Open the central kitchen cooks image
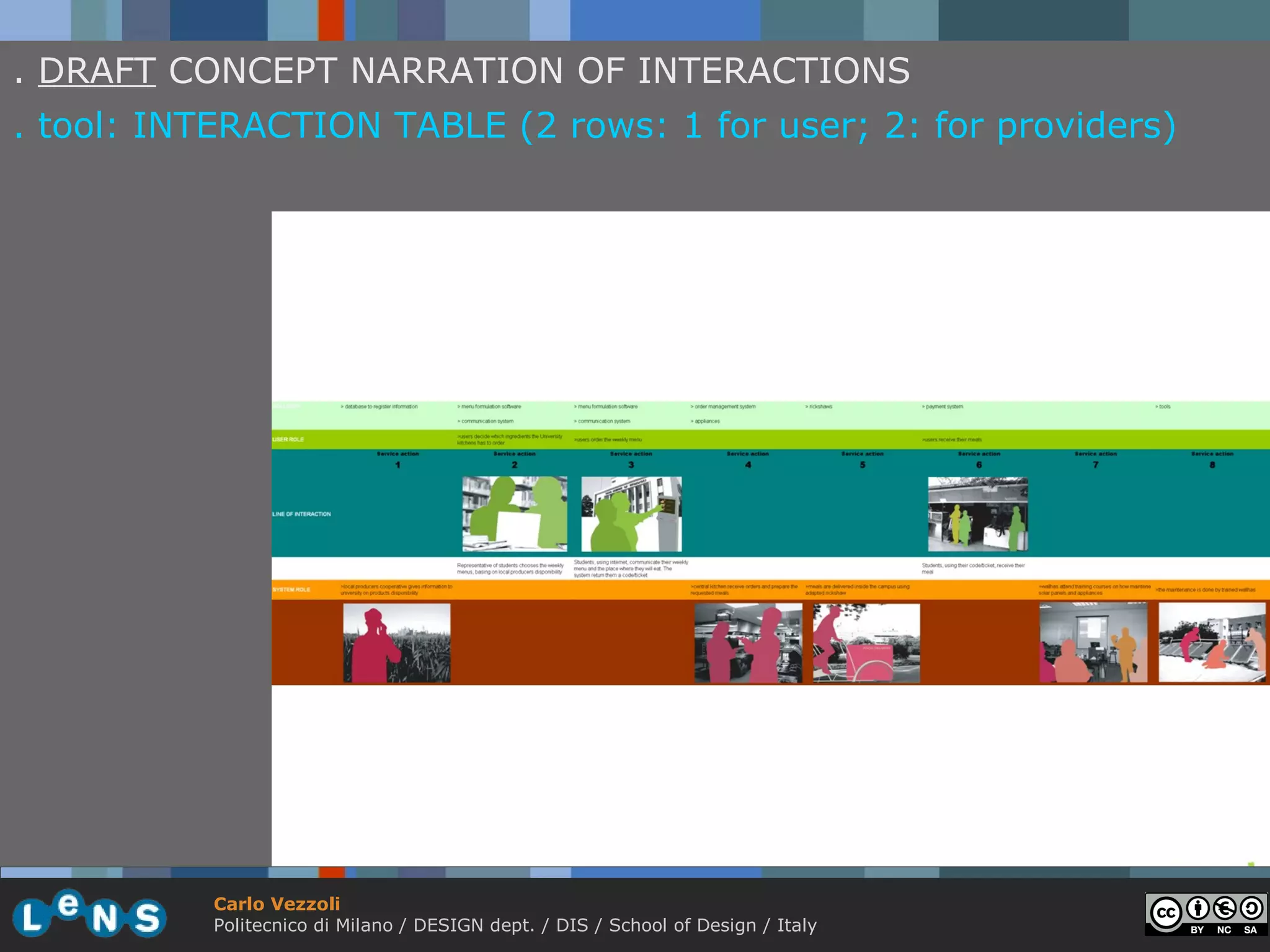This screenshot has width=1270, height=952. tap(748, 643)
